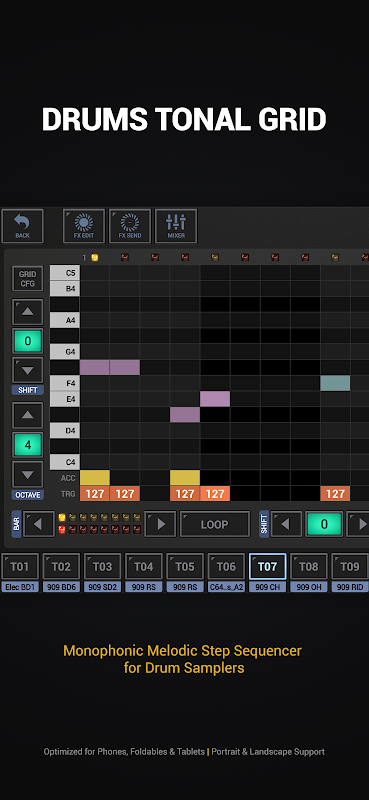Switch to track T02
Screen dimensions: 369x800
pos(61,566)
